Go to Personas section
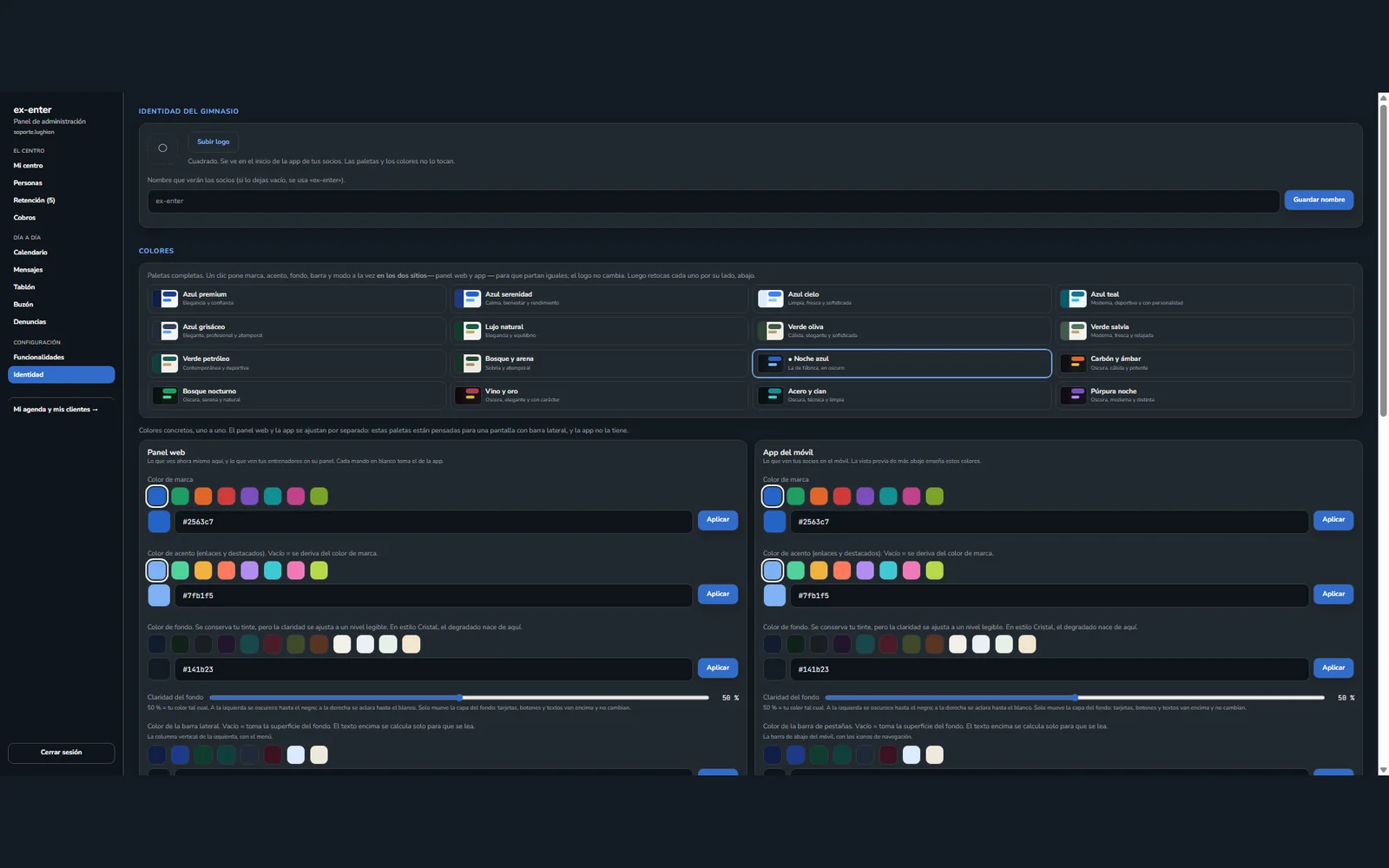Screen dimensions: 1389x868 point(61,183)
